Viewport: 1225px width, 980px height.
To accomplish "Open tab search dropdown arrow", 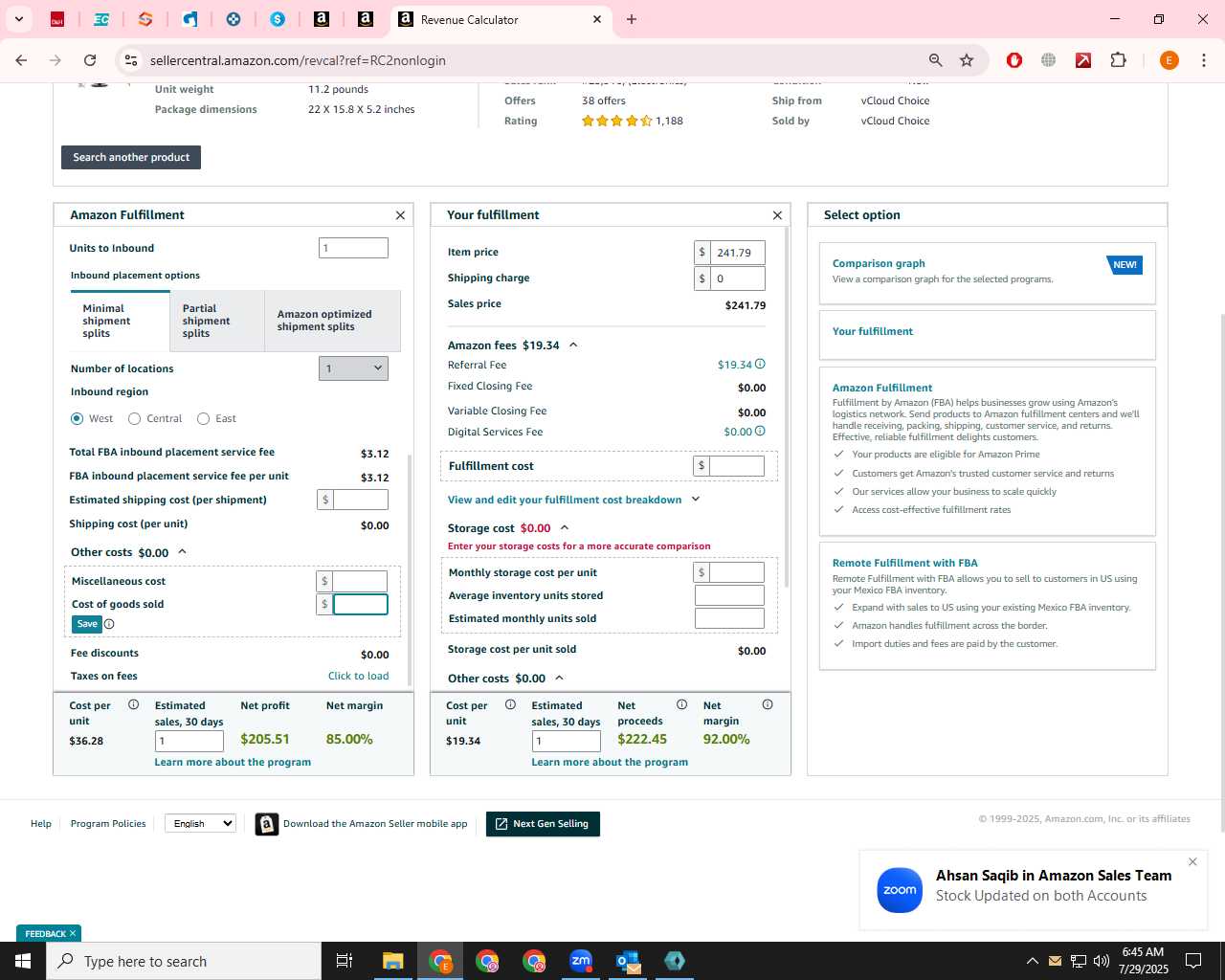I will (x=18, y=19).
